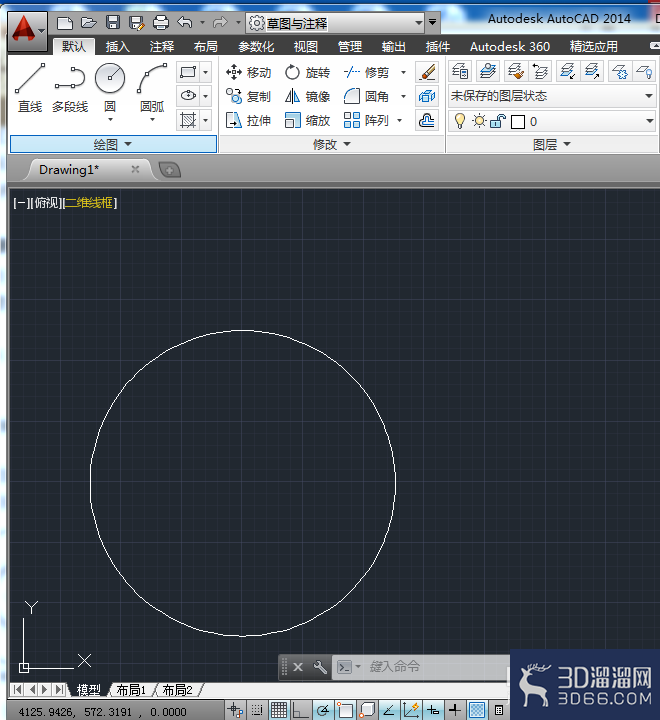Expand the 绘图 panel
Viewport: 660px width, 720px height.
click(x=113, y=145)
